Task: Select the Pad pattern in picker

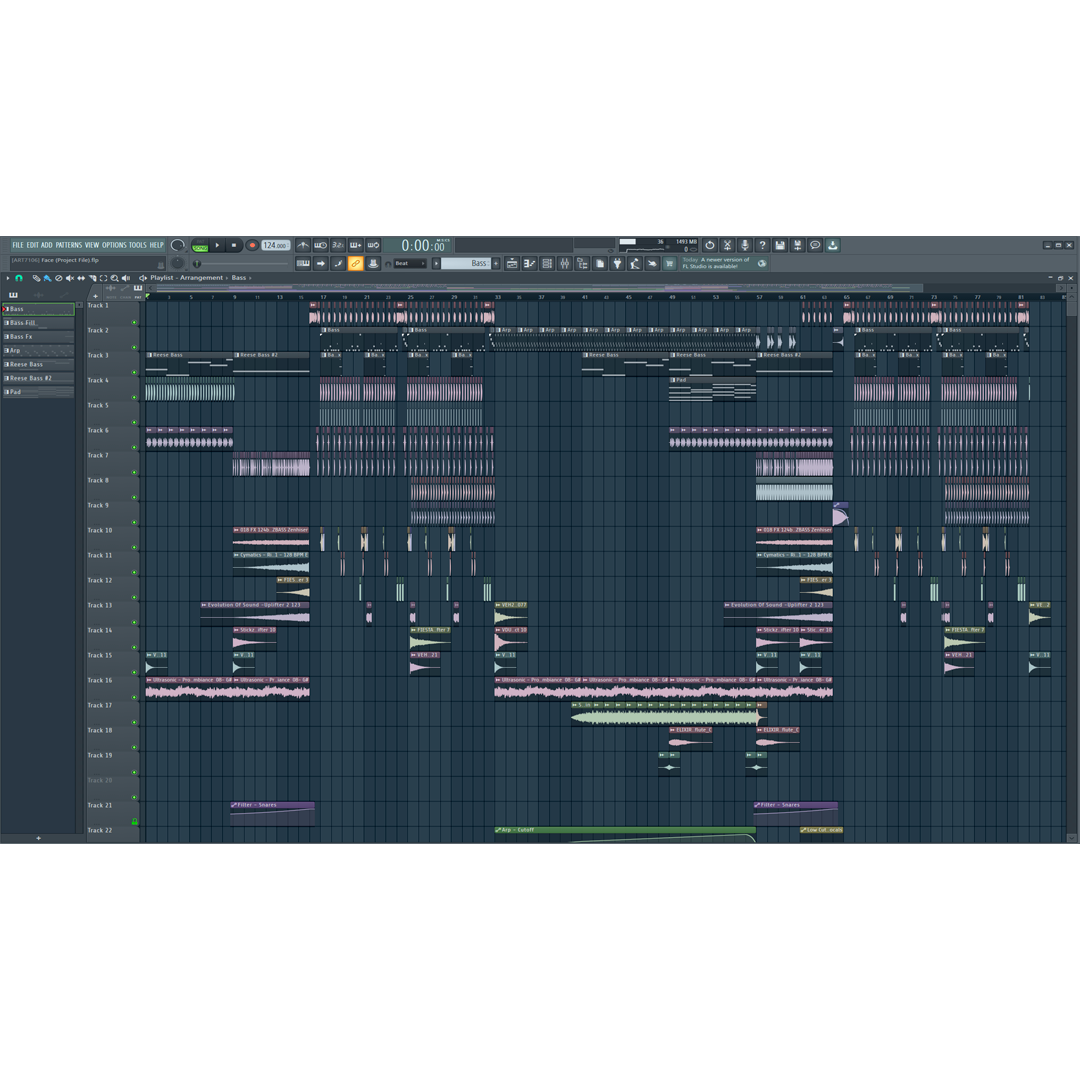Action: pos(39,392)
